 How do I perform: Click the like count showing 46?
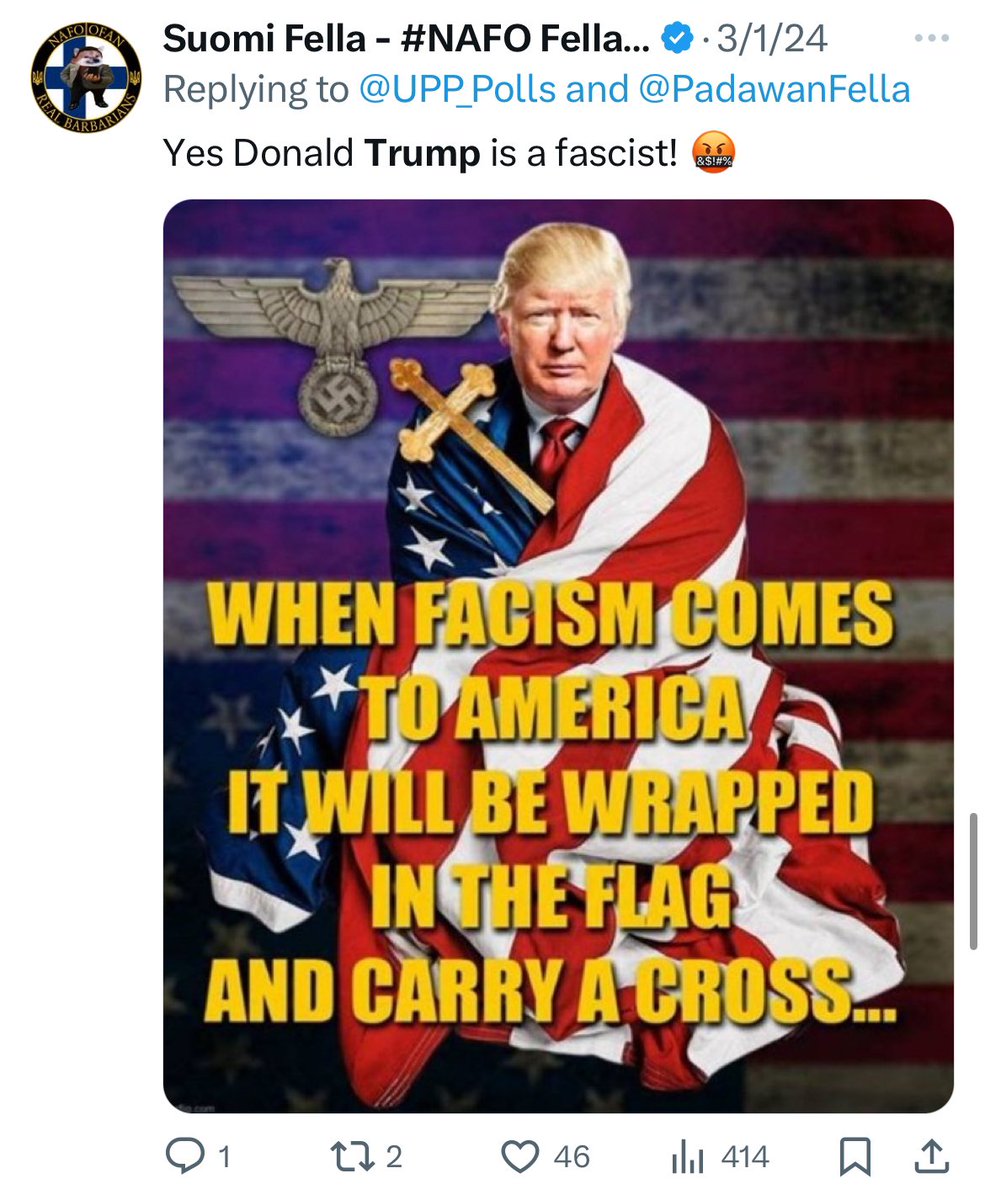571,1158
